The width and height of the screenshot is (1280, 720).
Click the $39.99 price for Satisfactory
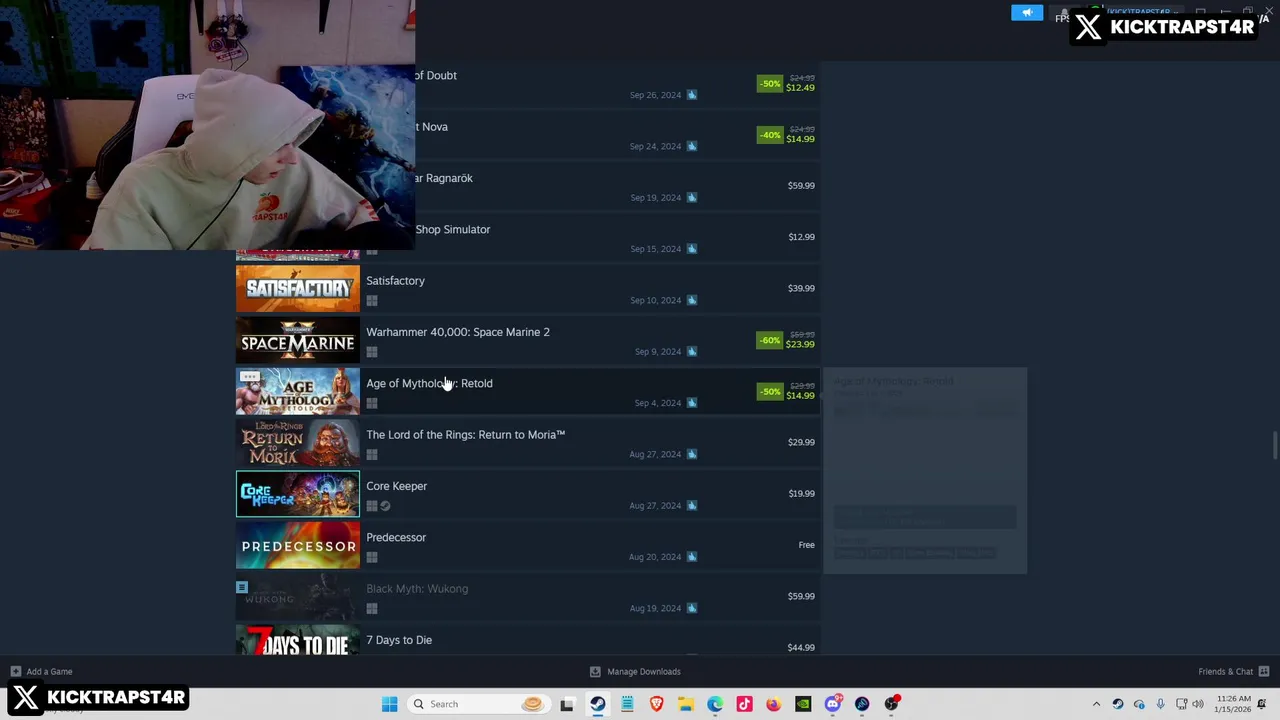801,288
